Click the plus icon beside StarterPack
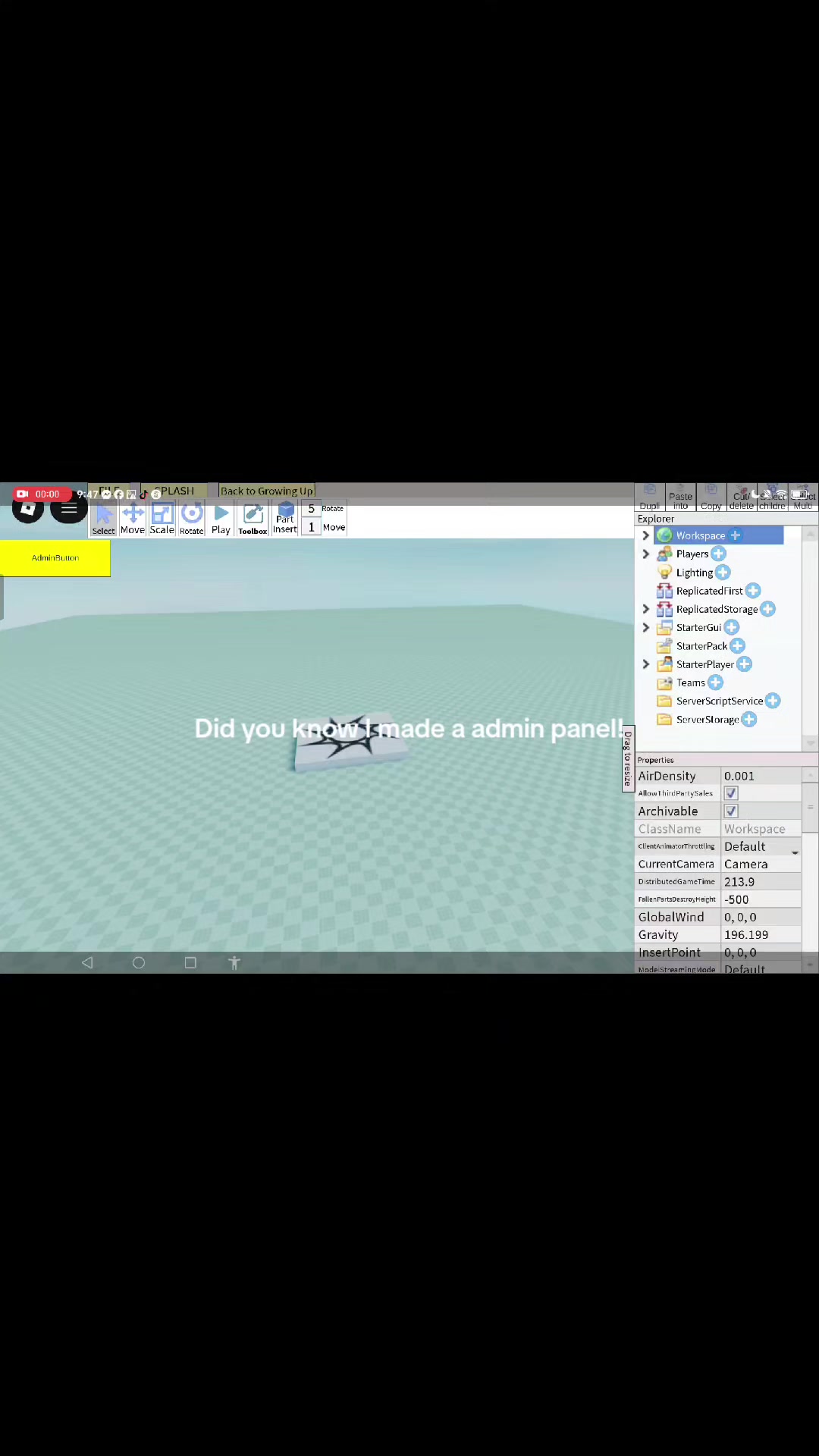This screenshot has width=819, height=1456. click(737, 646)
